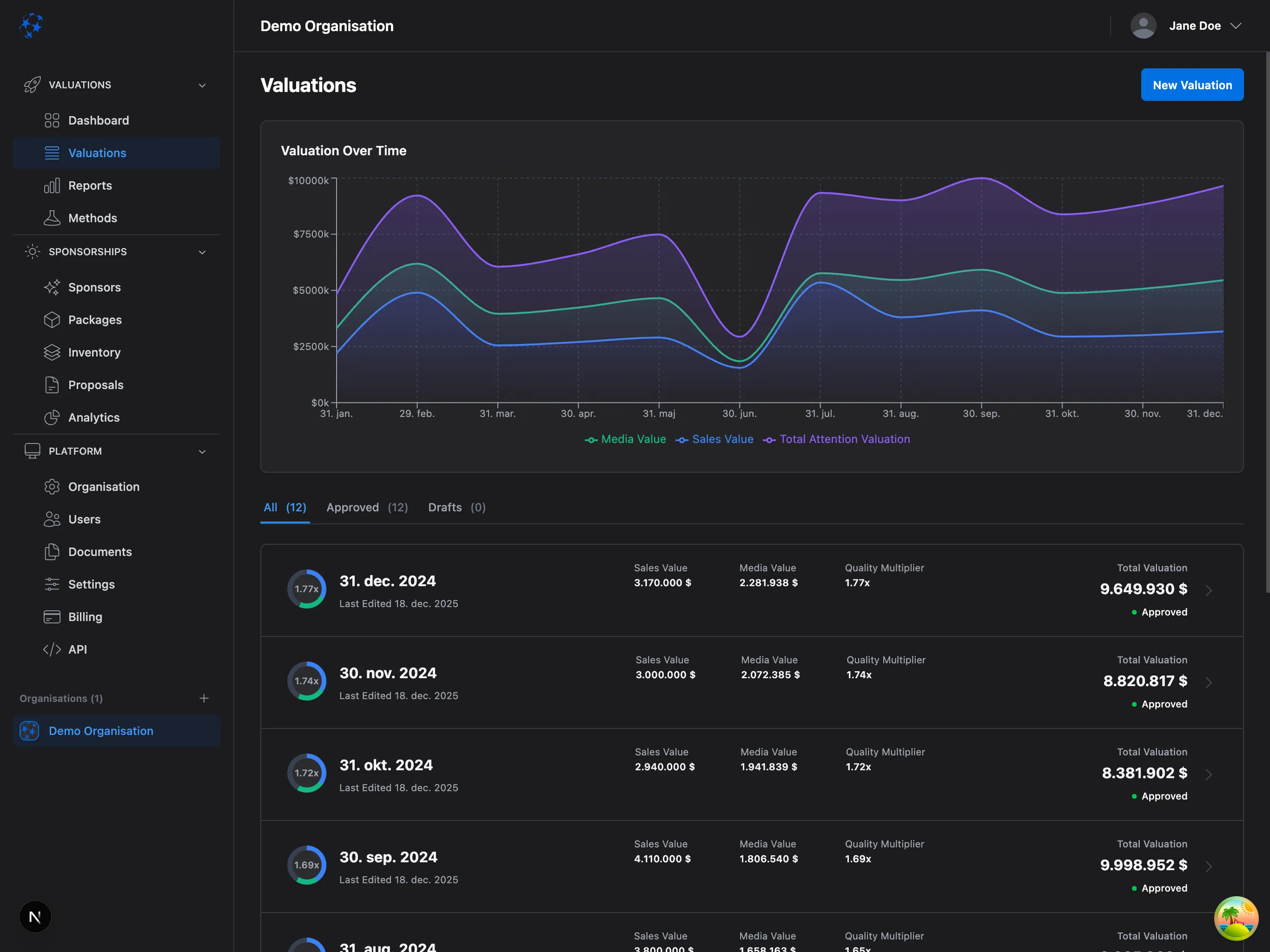Switch to the All (12) tab
The width and height of the screenshot is (1270, 952).
pos(285,508)
